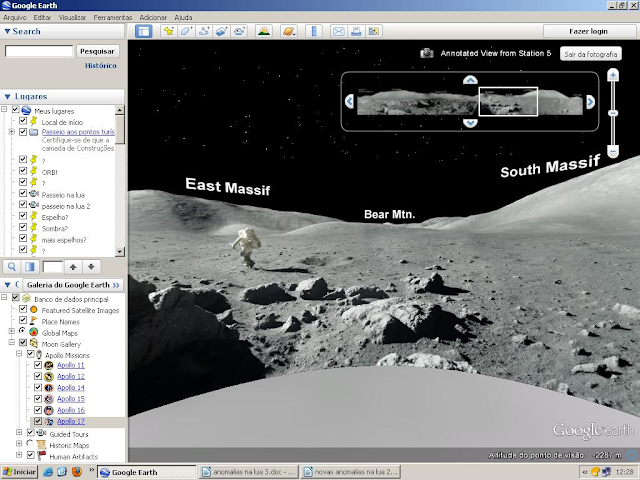The image size is (640, 480).
Task: Uncheck the Local de início checkbox
Action: pyautogui.click(x=23, y=121)
